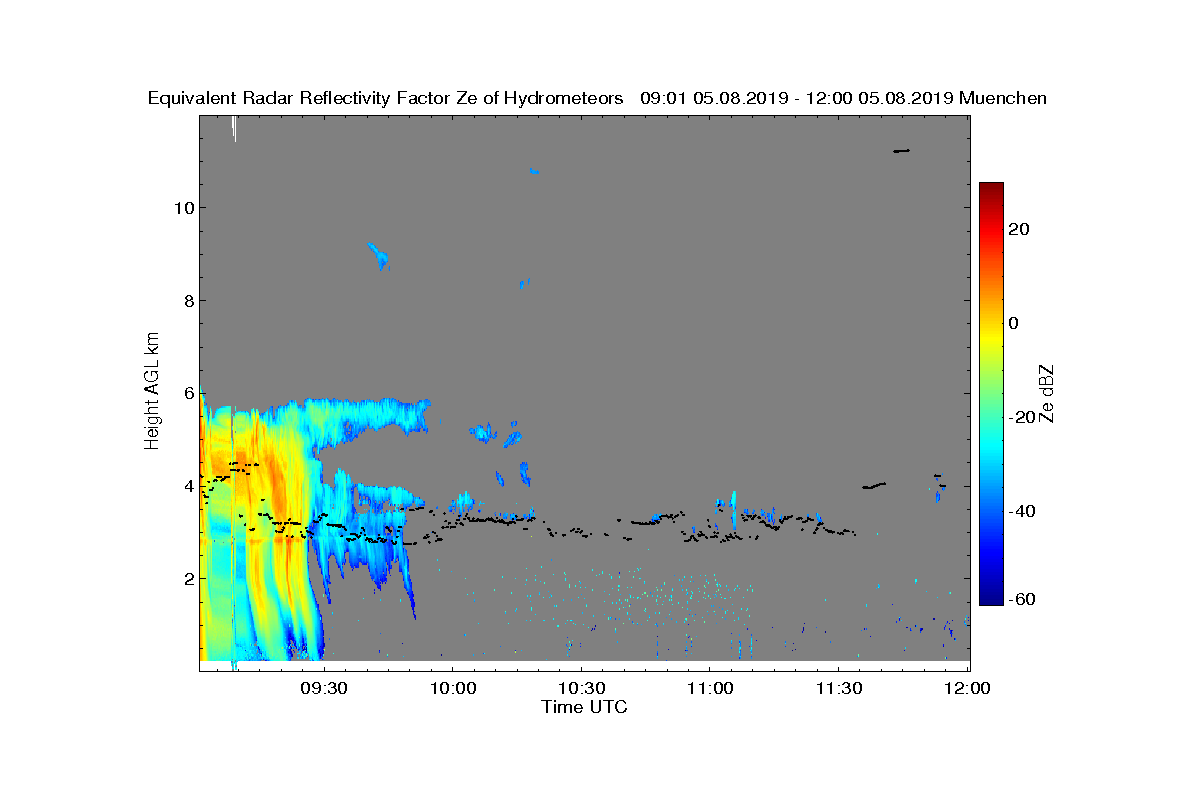Click the 10:30 time tick label
The image size is (1200, 800).
tap(581, 689)
